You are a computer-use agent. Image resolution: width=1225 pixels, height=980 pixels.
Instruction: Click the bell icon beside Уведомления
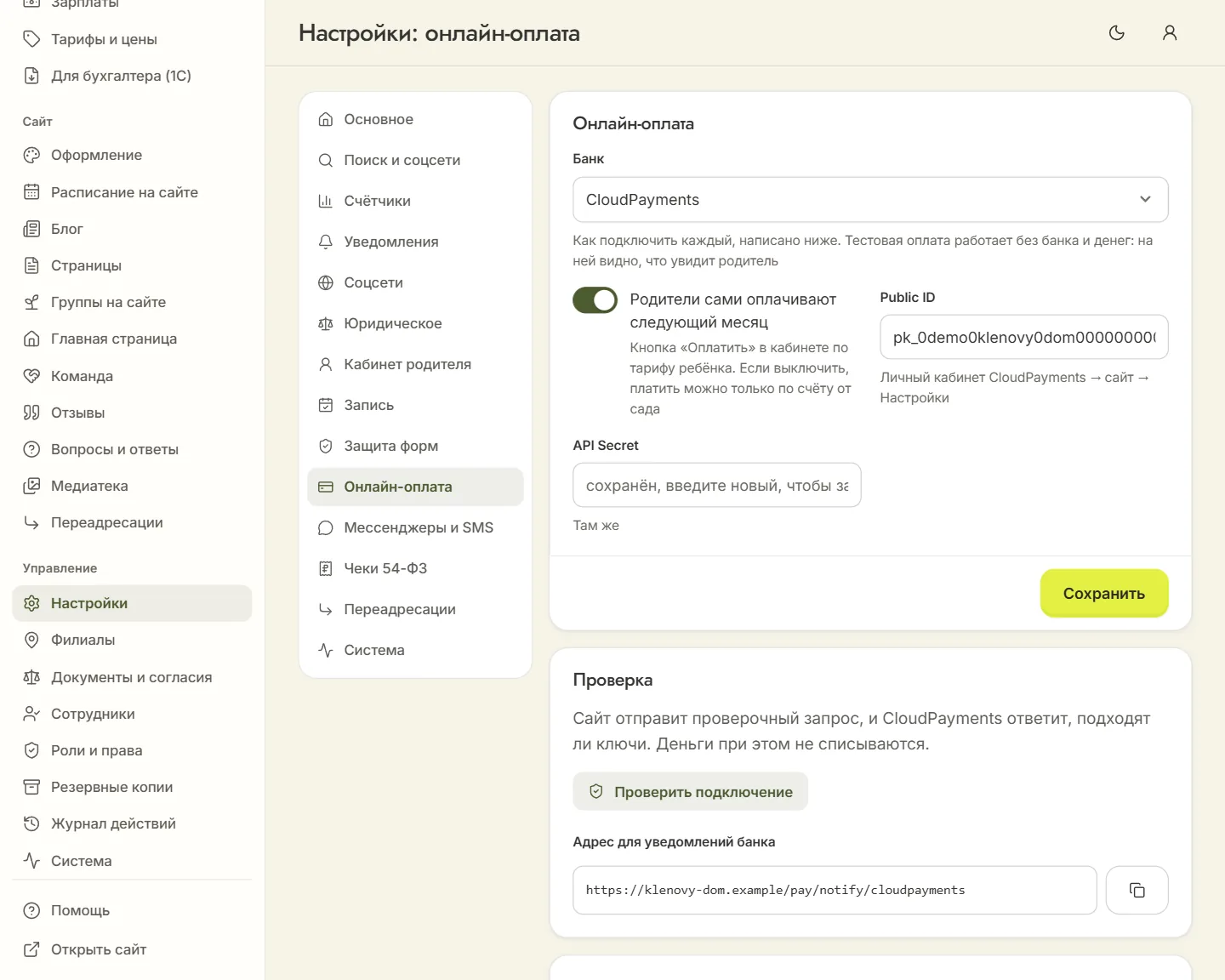click(x=325, y=242)
